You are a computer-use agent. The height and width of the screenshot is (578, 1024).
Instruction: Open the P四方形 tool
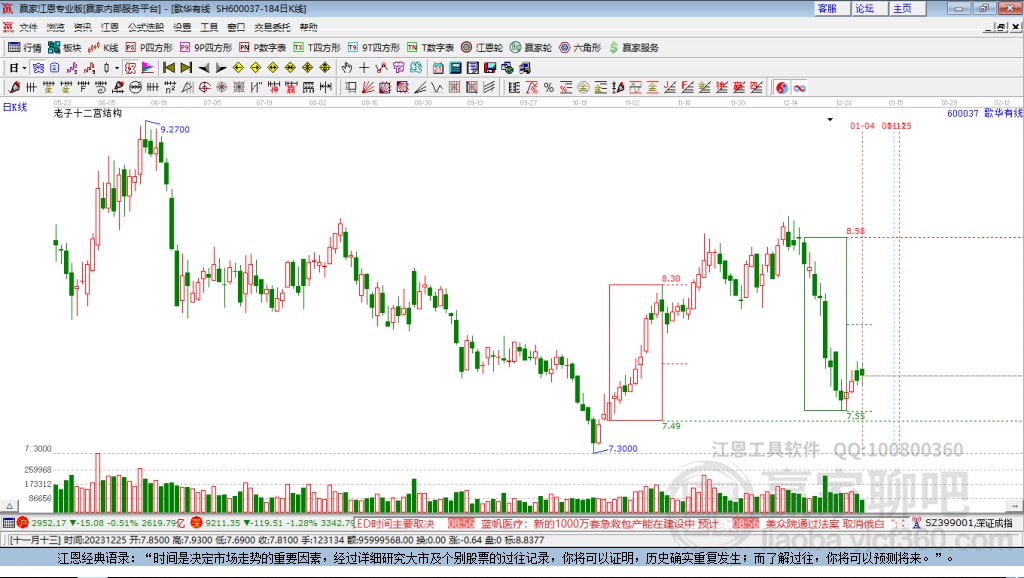[x=148, y=48]
